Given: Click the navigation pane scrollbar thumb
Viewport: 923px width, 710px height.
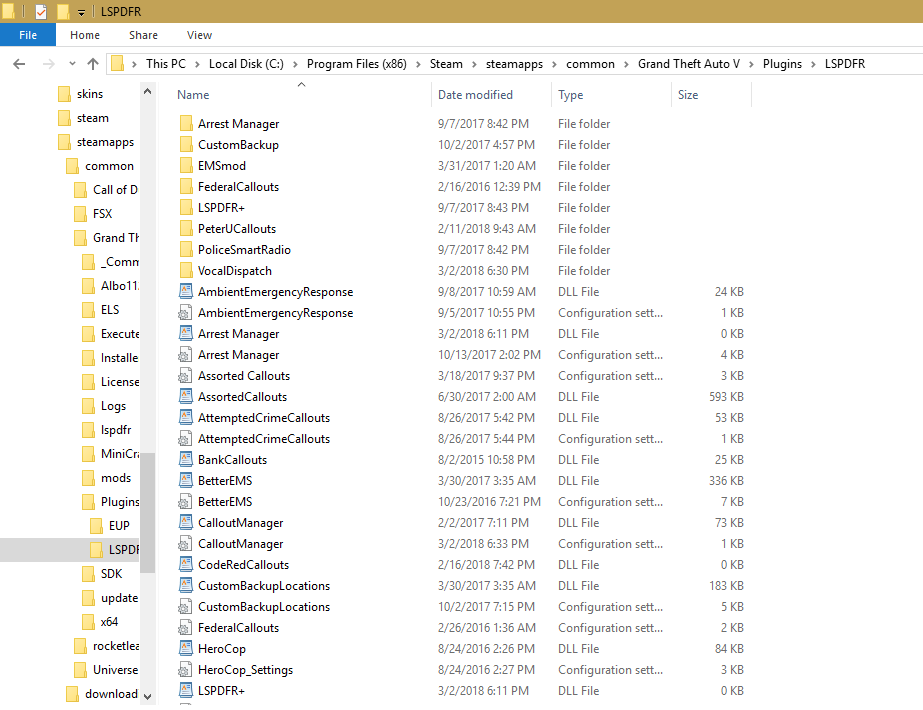Looking at the screenshot, I should click(147, 512).
